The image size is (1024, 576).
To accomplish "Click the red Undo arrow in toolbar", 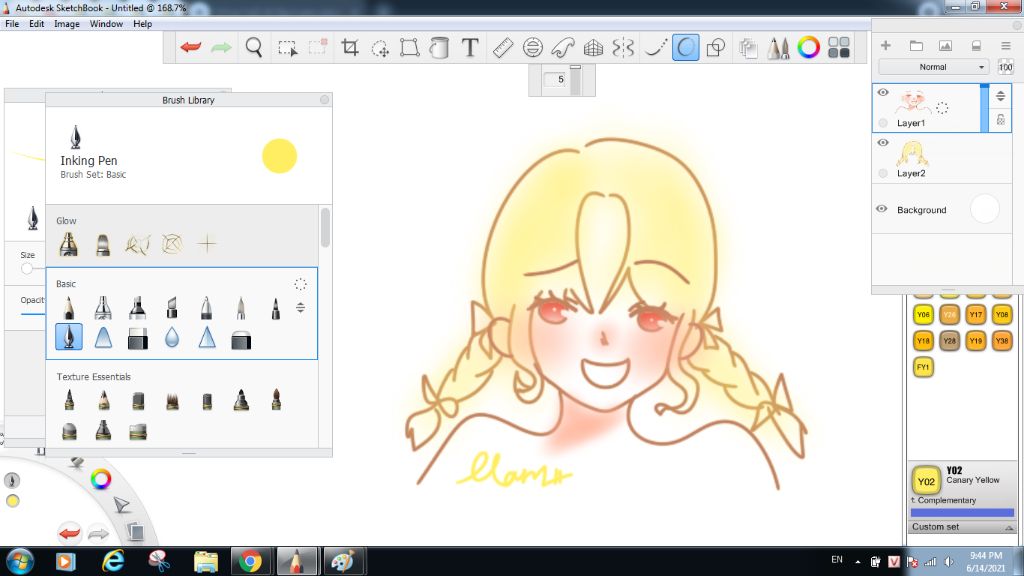I will pyautogui.click(x=191, y=48).
